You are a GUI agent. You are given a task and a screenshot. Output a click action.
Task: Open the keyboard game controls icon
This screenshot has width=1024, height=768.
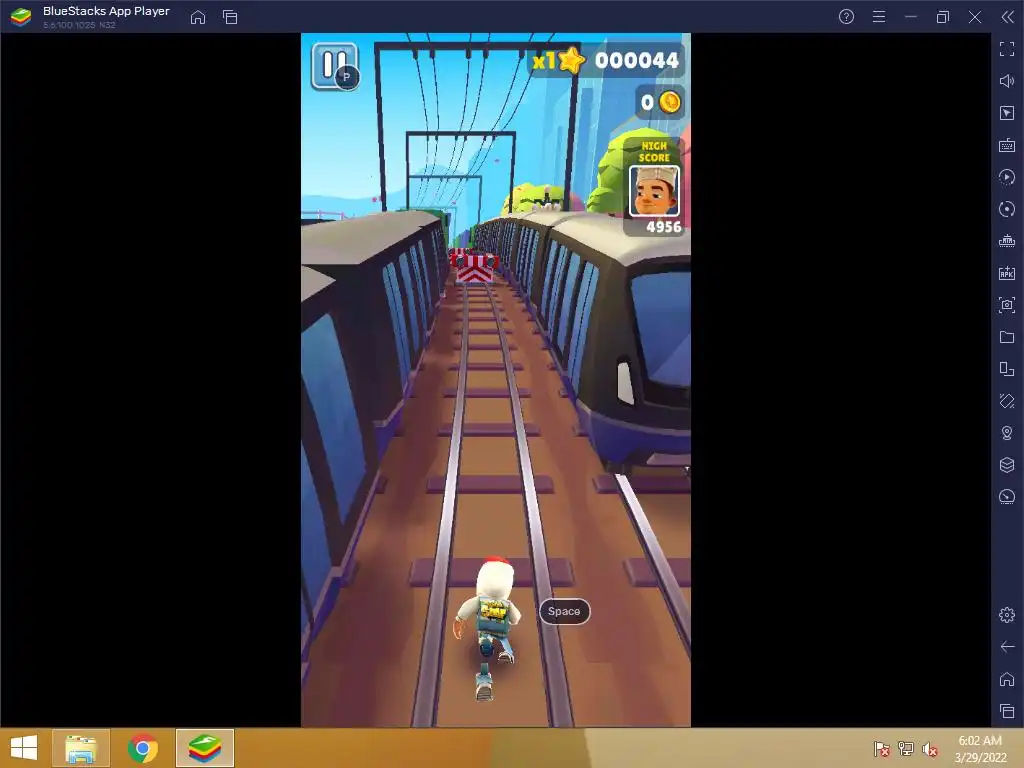point(1007,145)
